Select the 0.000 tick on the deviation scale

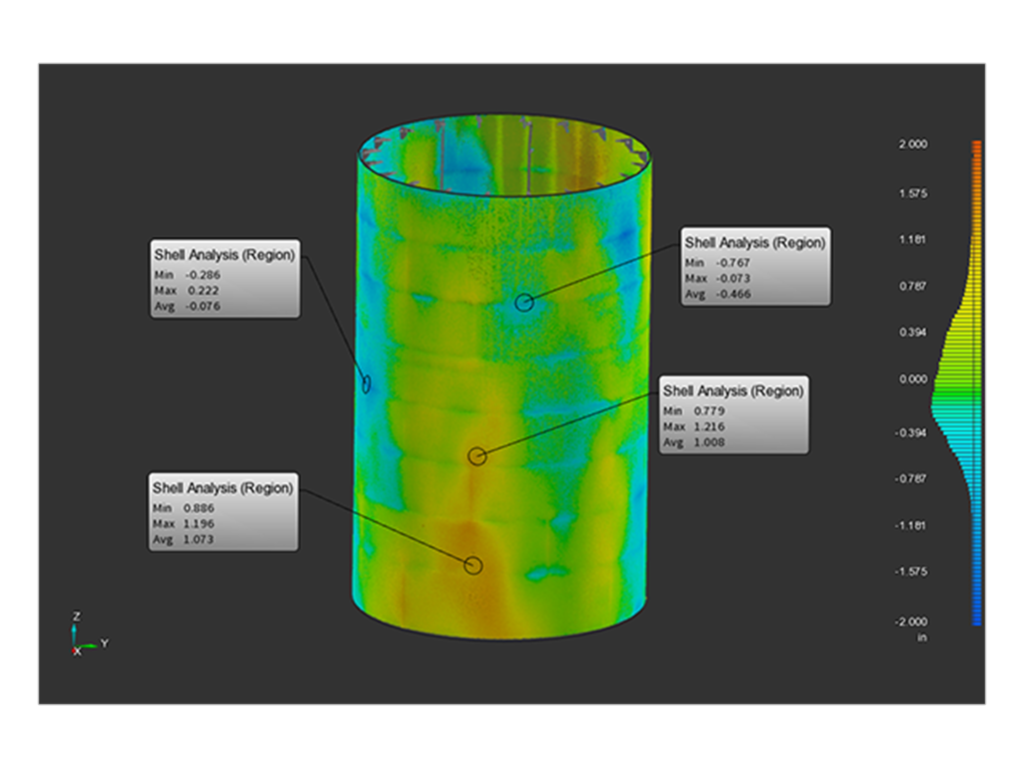pyautogui.click(x=913, y=378)
